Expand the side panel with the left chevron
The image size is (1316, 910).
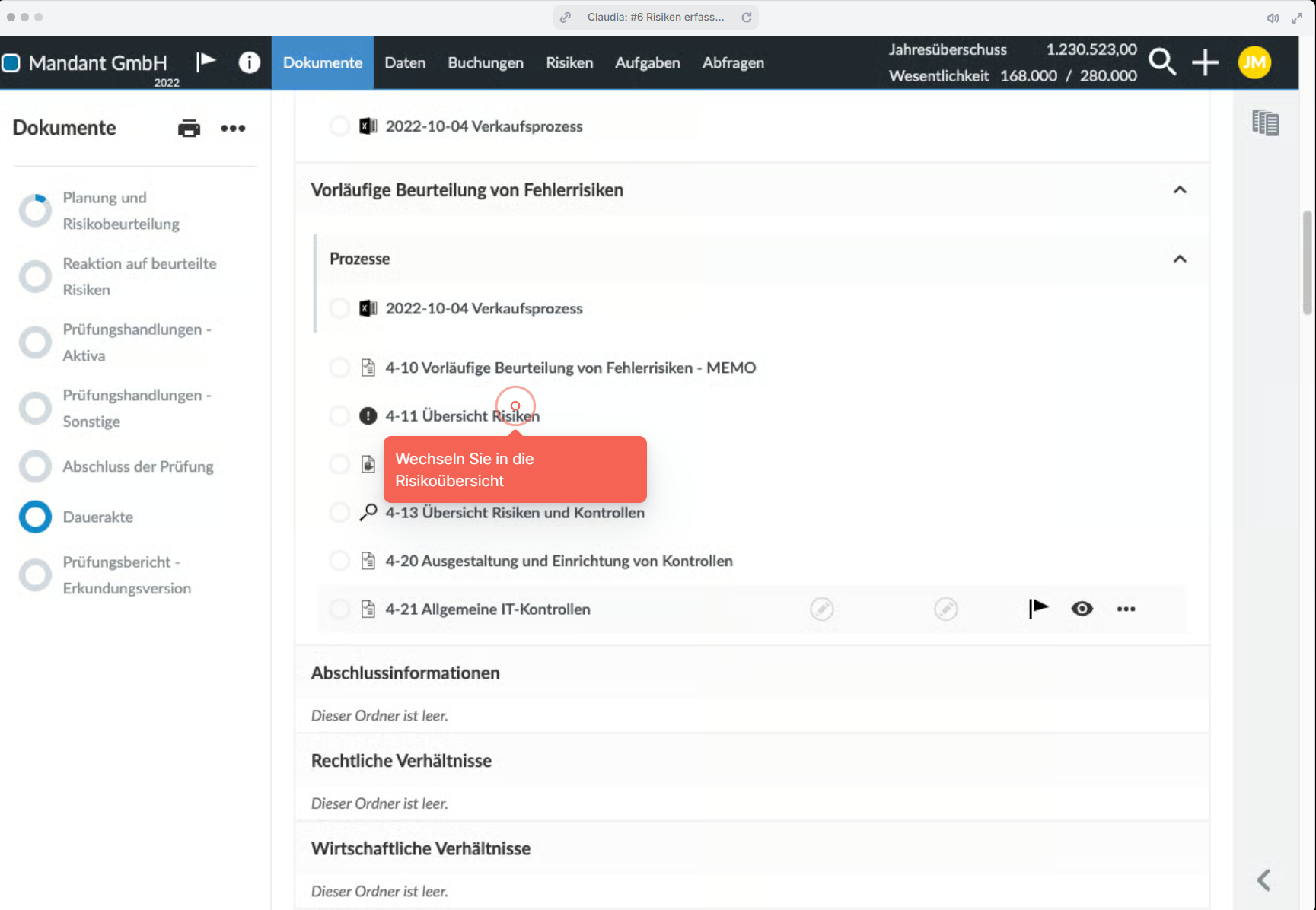[x=1264, y=880]
